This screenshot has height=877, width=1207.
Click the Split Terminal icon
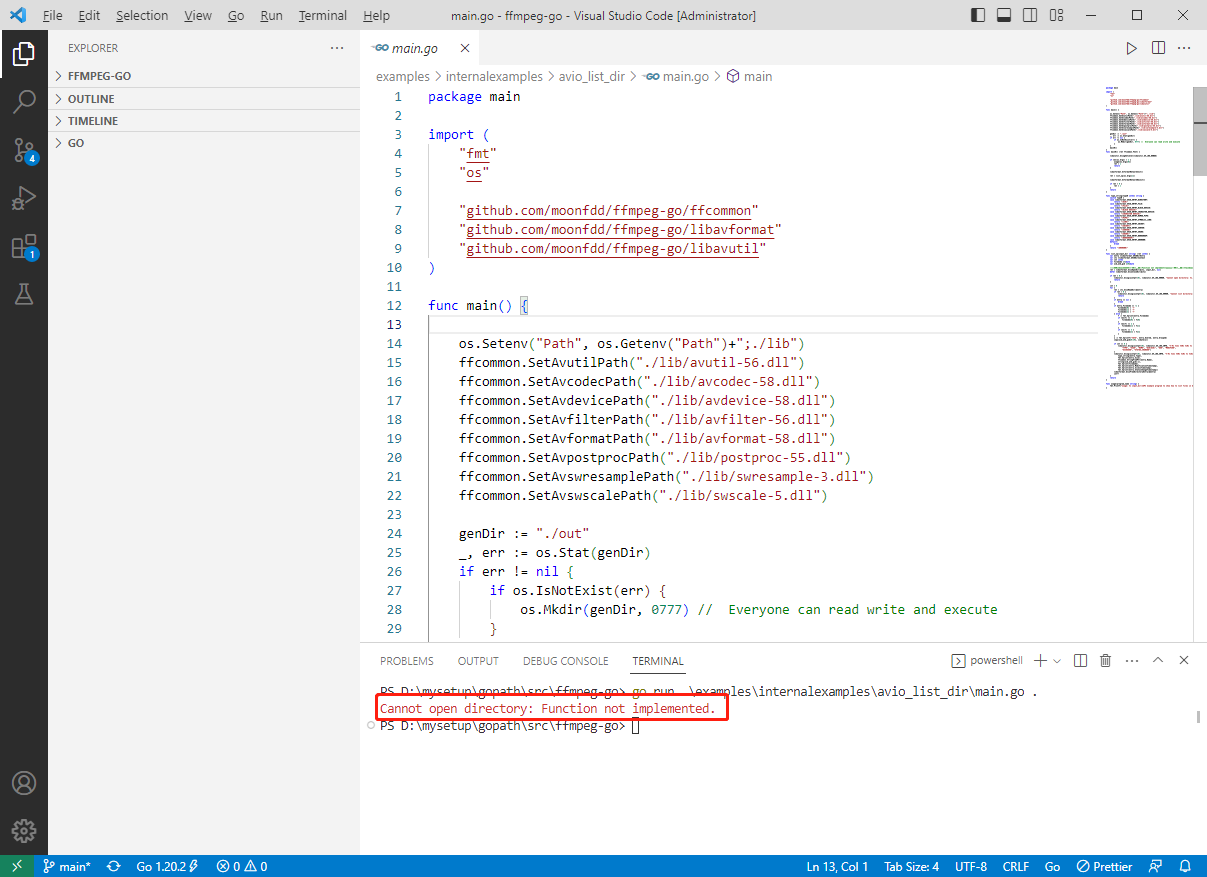(x=1080, y=660)
